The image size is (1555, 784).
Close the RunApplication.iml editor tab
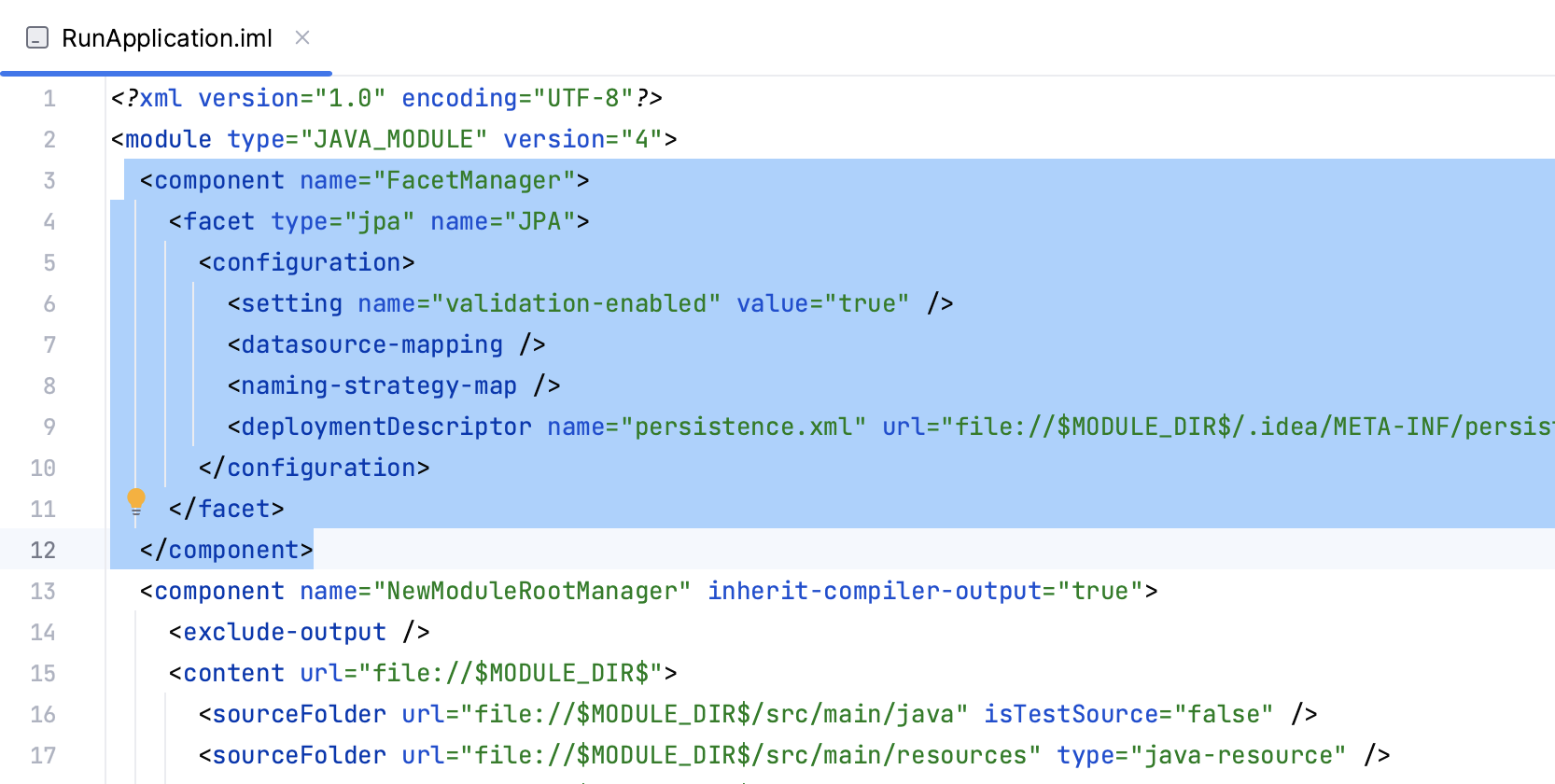point(301,38)
